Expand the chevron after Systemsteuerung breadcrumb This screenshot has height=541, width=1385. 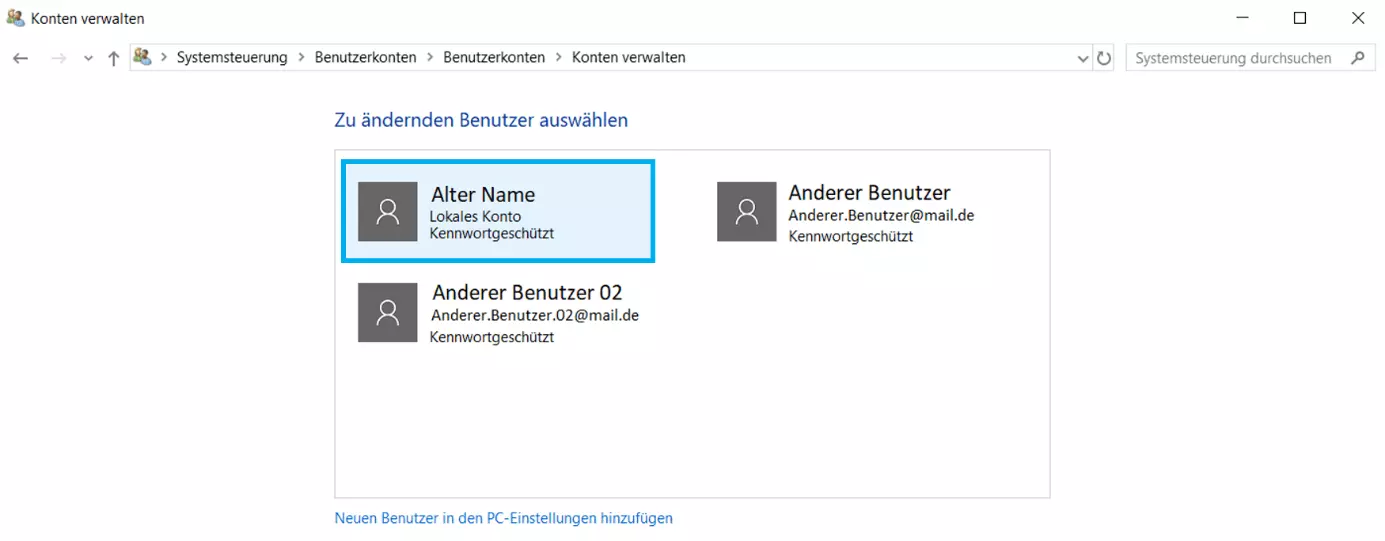tap(301, 58)
